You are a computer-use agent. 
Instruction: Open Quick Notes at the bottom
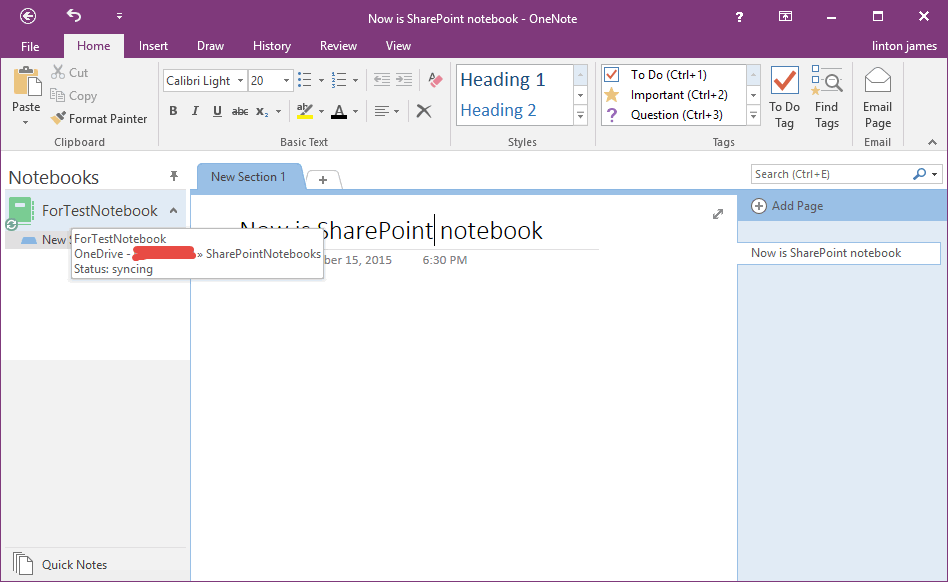click(60, 564)
